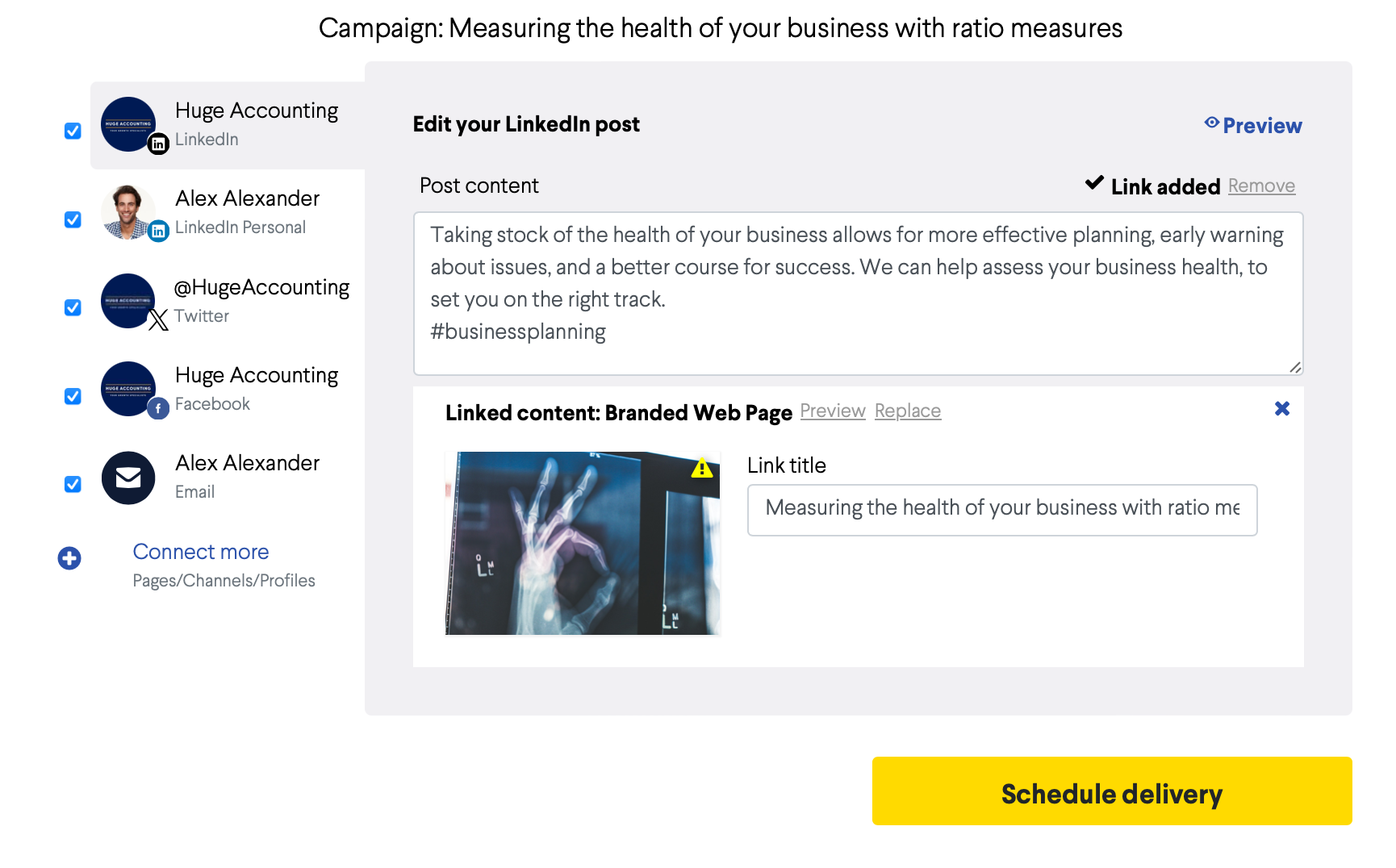1396x868 pixels.
Task: Remove linked content with the X icon
Action: (x=1281, y=409)
